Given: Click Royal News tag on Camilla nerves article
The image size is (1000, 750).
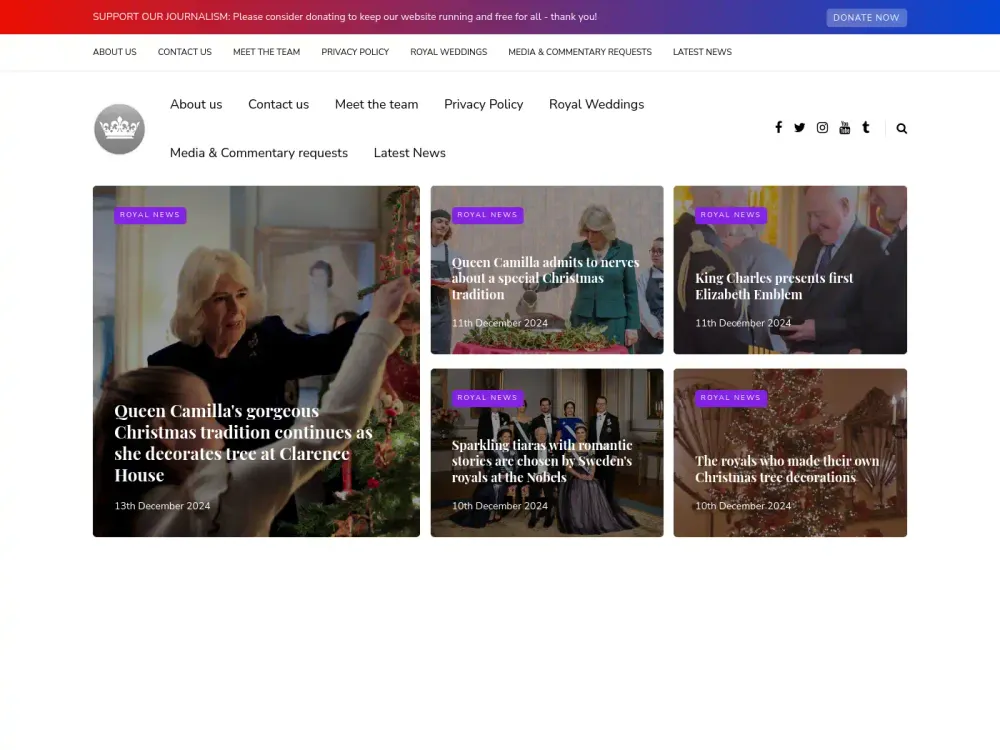Looking at the screenshot, I should point(487,215).
